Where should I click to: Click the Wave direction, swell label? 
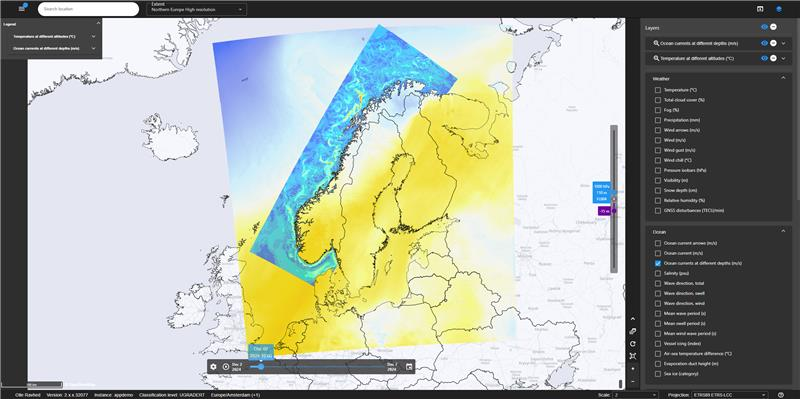[x=683, y=293]
